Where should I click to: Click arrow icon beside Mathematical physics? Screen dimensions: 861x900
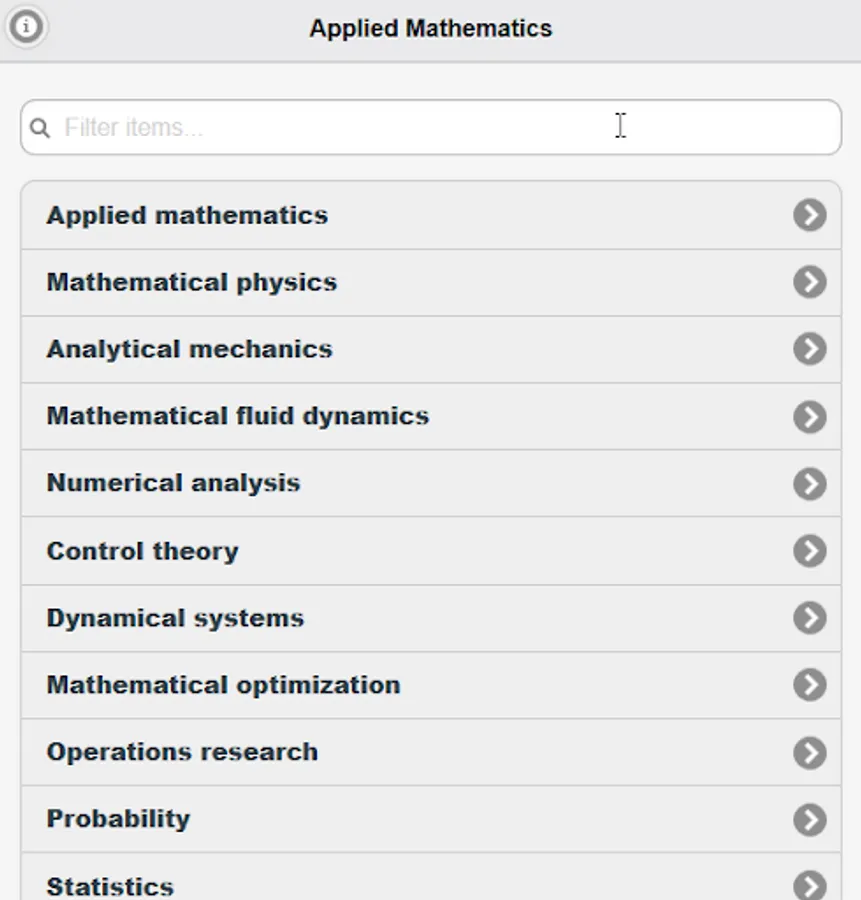tap(810, 282)
